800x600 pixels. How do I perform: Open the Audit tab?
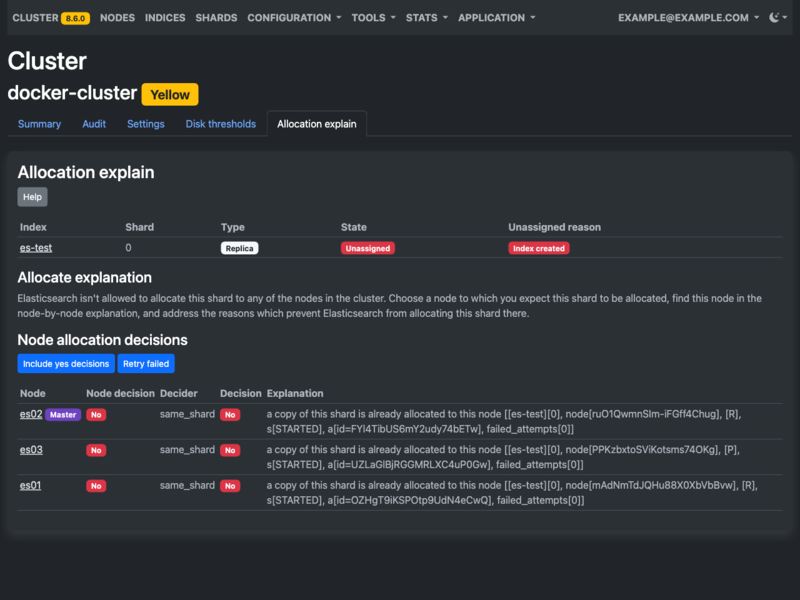pos(93,123)
